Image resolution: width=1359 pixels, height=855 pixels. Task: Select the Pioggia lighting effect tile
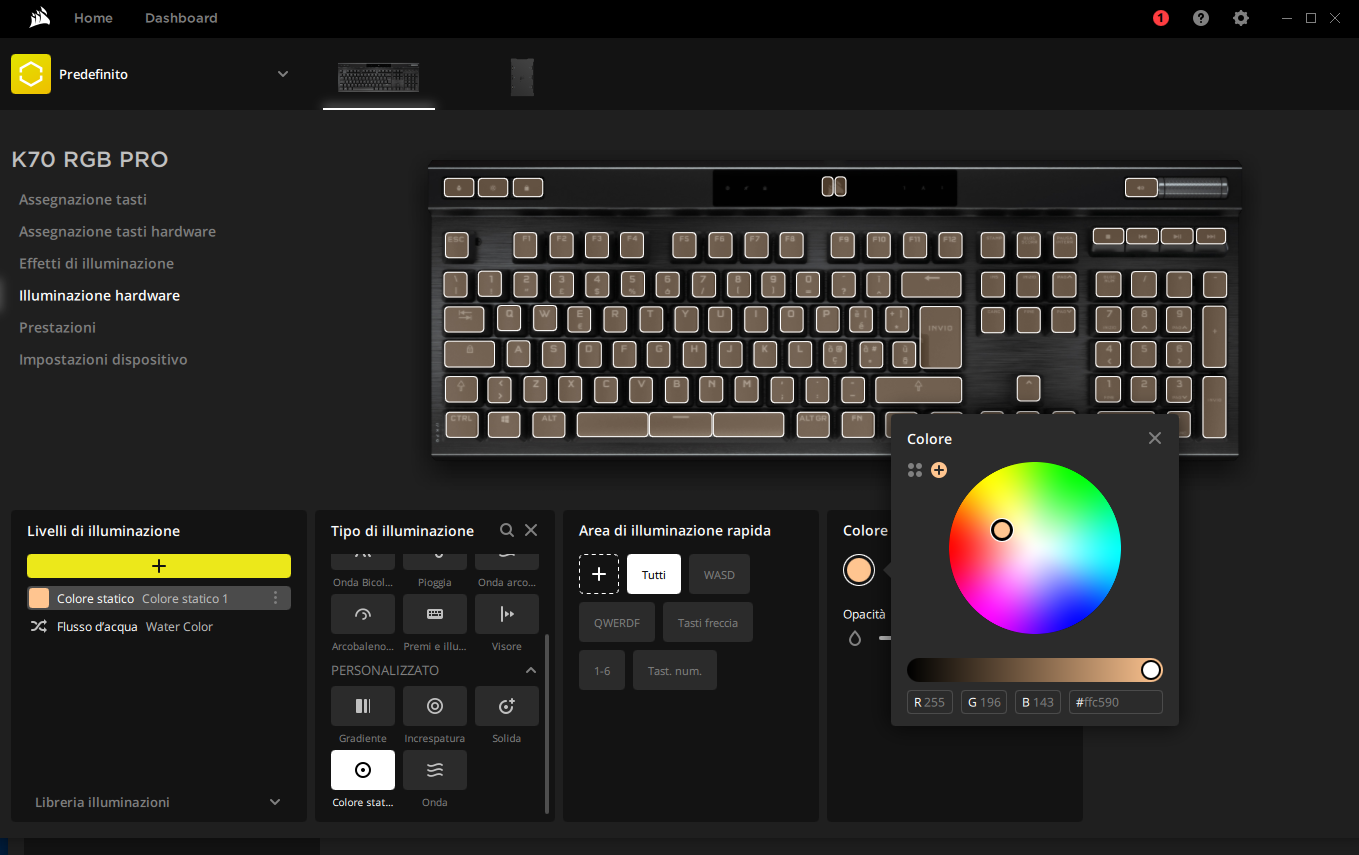pyautogui.click(x=435, y=561)
